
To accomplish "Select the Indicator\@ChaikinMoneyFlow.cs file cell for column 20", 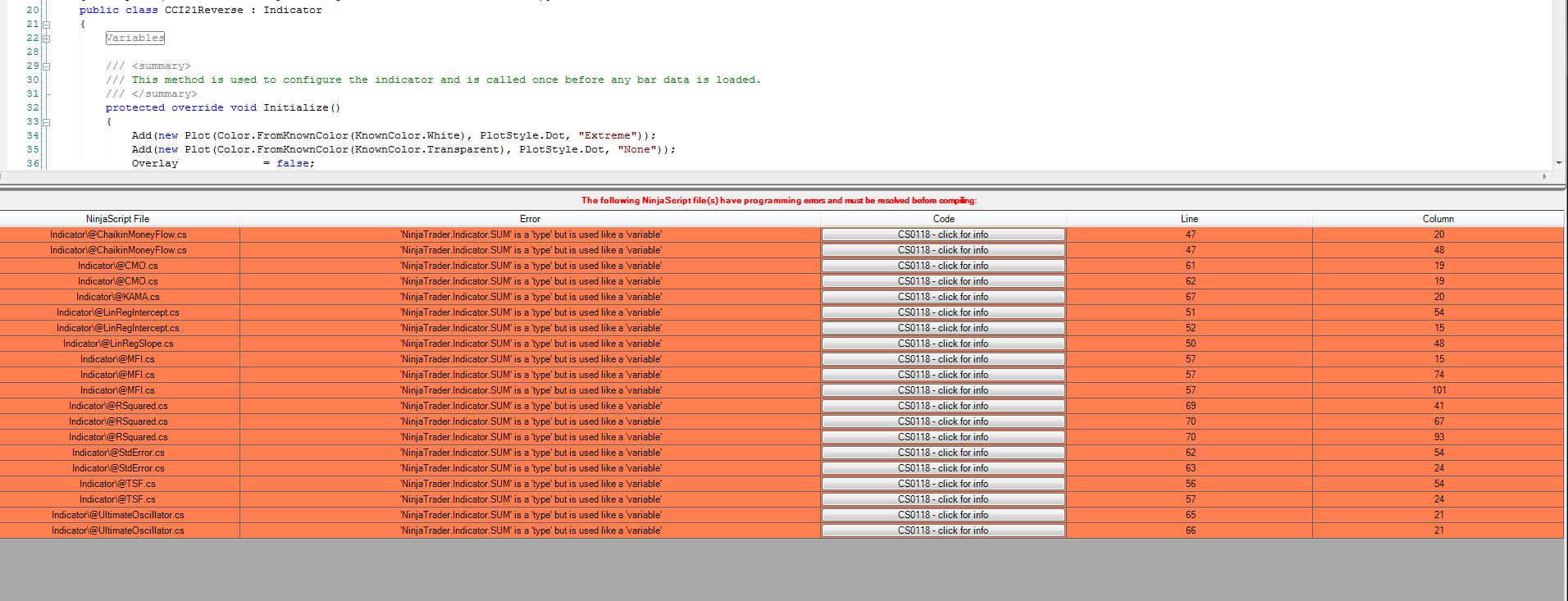I will [118, 234].
